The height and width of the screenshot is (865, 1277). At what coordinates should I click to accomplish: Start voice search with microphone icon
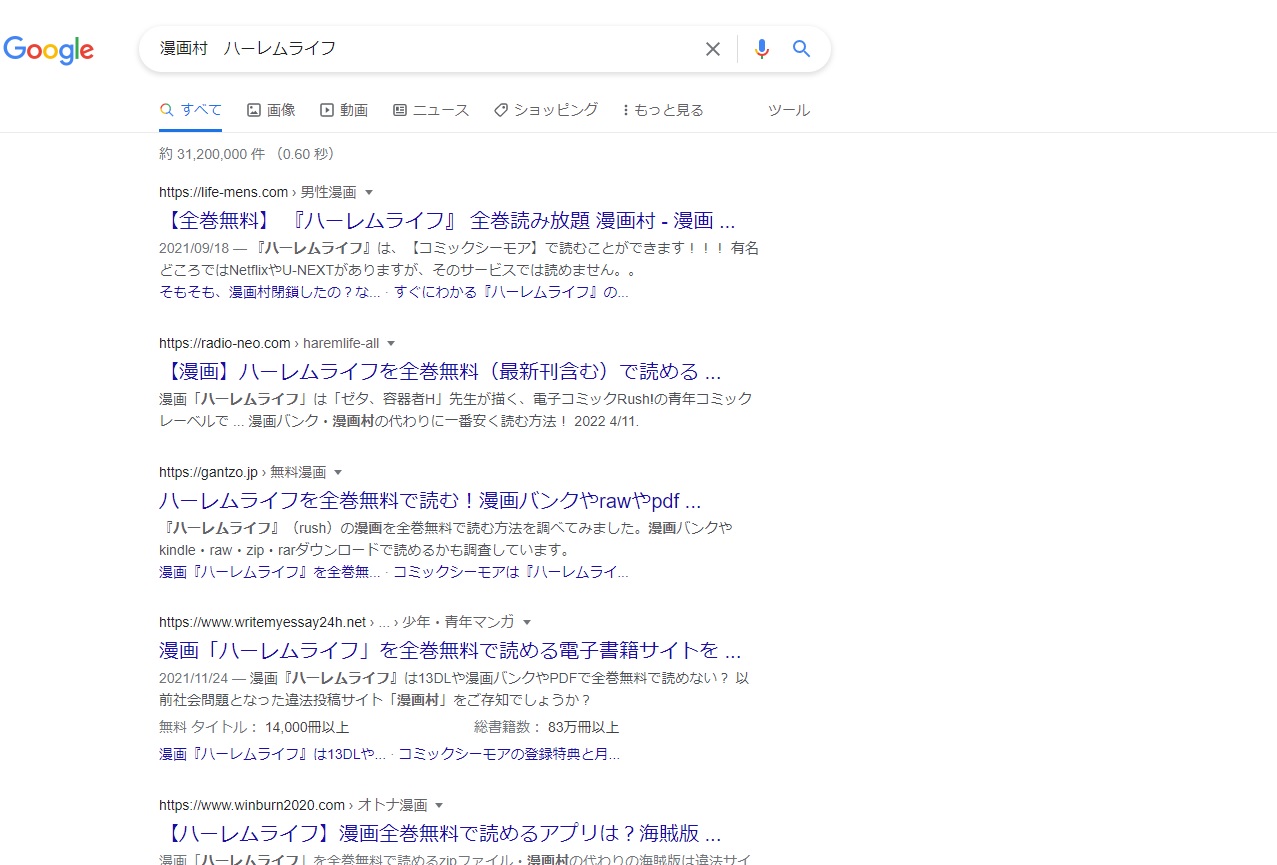(762, 49)
